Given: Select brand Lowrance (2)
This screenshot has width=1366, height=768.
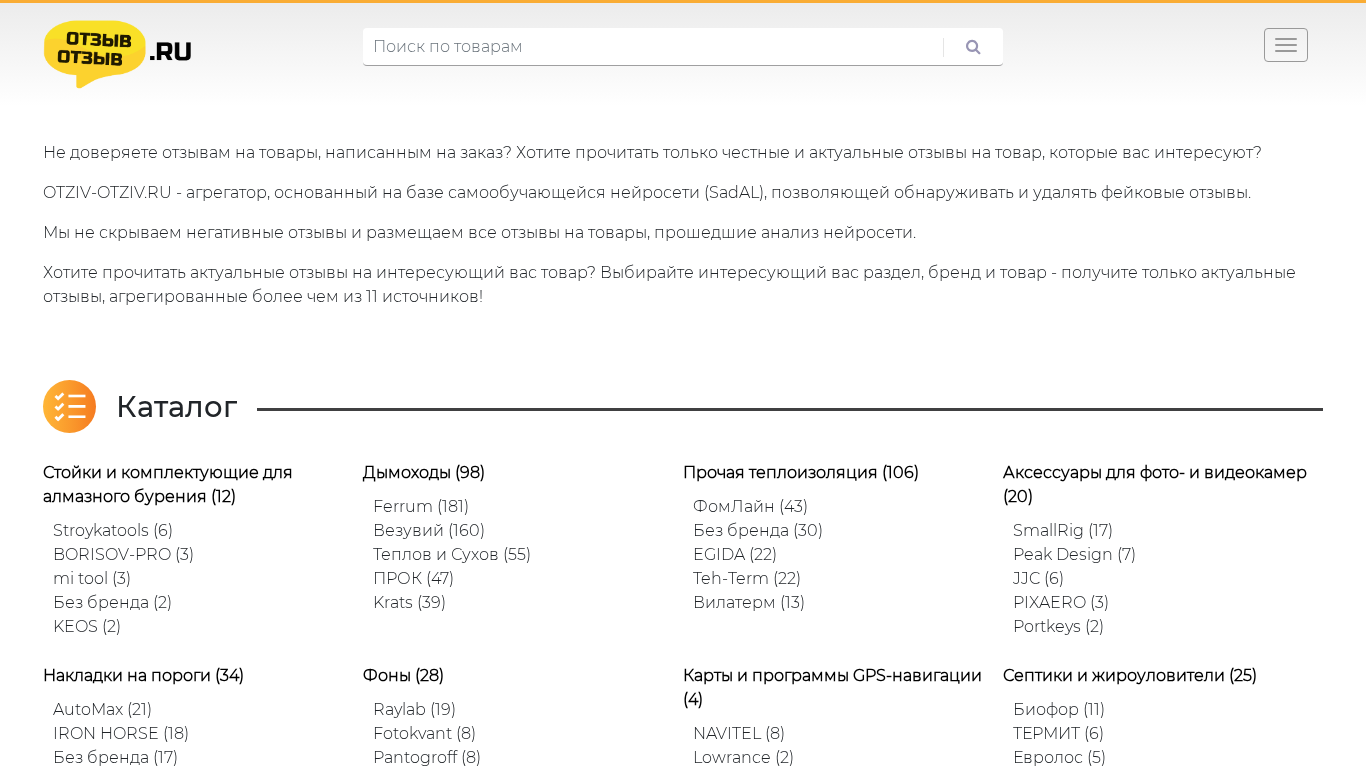Looking at the screenshot, I should pos(743,757).
